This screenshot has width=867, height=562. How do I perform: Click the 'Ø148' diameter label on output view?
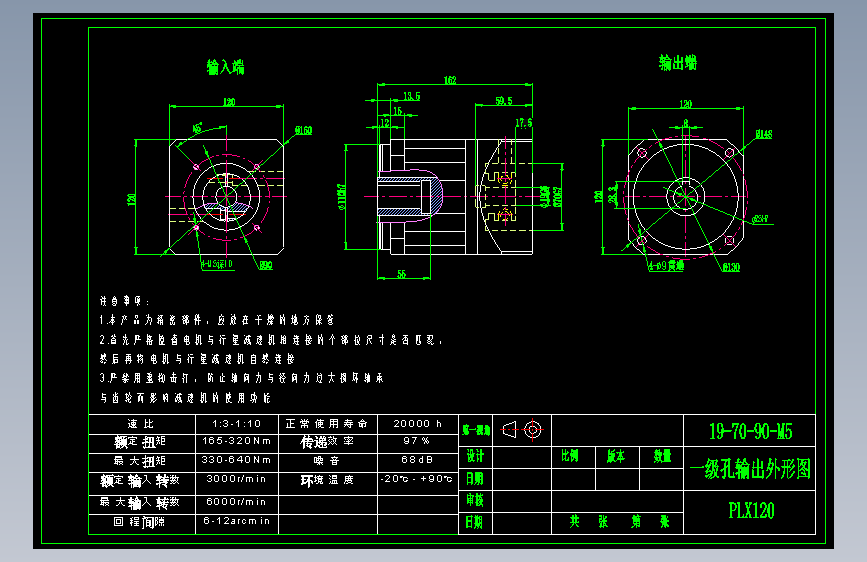pyautogui.click(x=764, y=134)
